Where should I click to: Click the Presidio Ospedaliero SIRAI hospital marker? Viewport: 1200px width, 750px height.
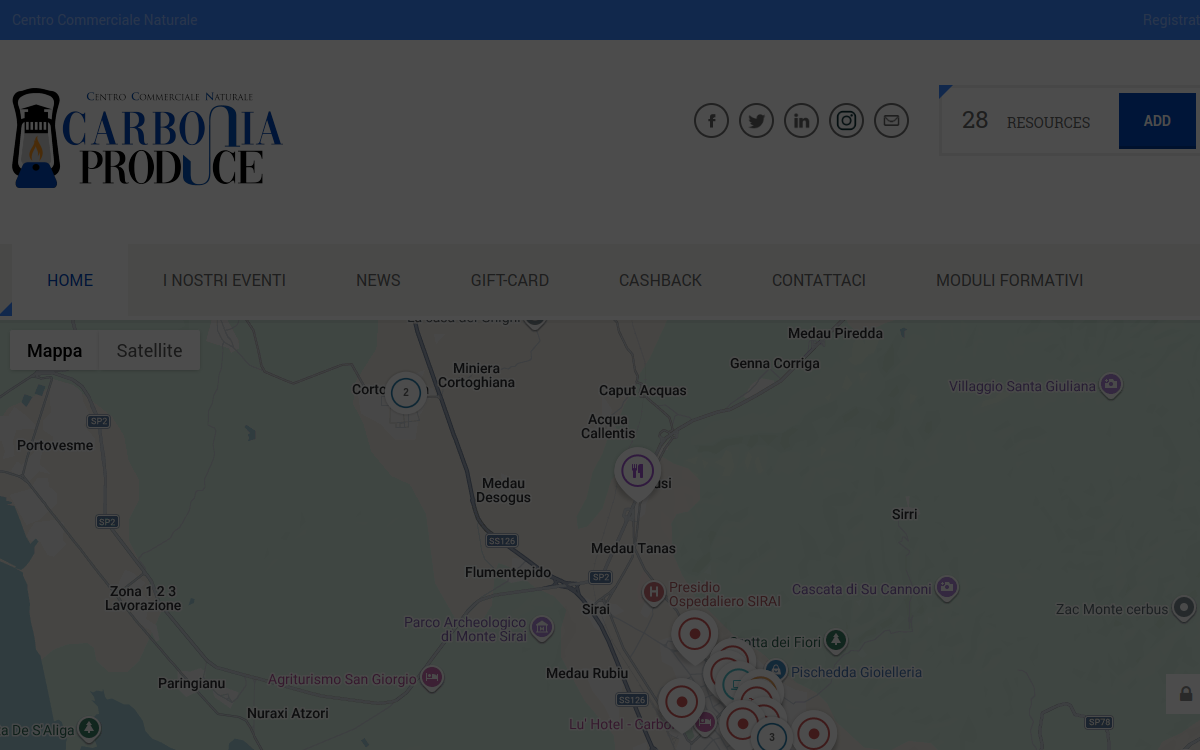[653, 593]
